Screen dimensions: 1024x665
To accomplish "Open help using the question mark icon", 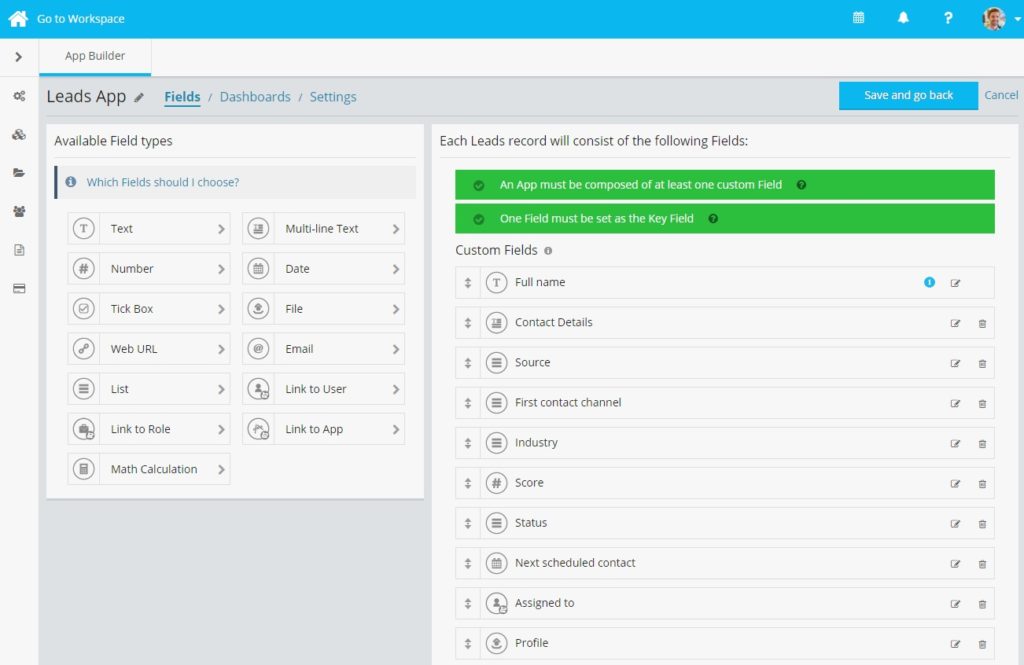I will tap(948, 18).
